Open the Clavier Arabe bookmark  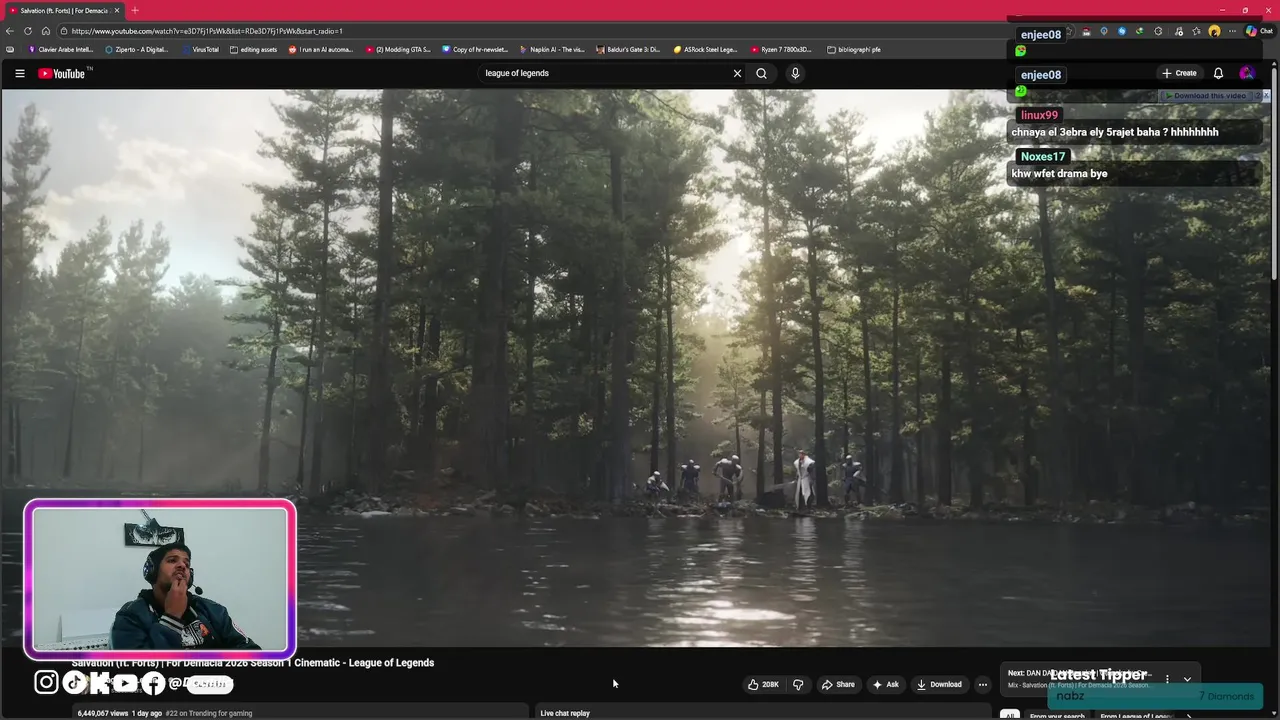(61, 49)
